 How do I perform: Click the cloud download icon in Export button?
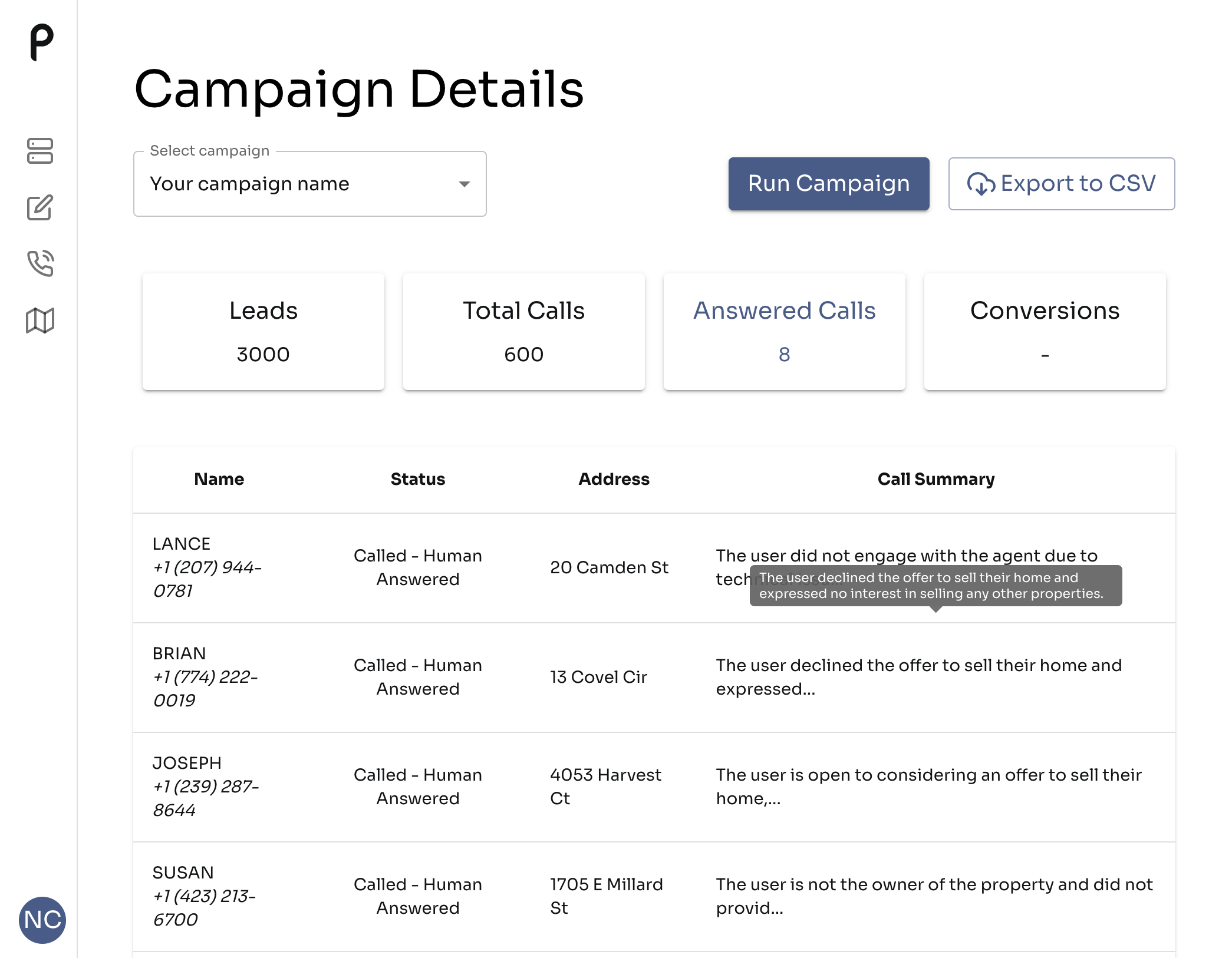[981, 184]
